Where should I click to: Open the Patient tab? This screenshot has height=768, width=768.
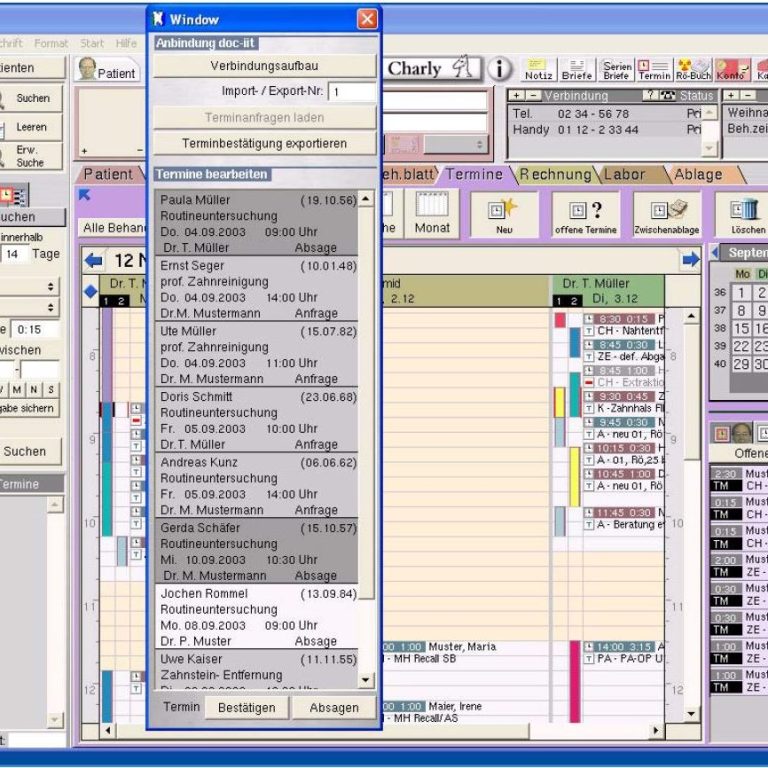(x=108, y=174)
